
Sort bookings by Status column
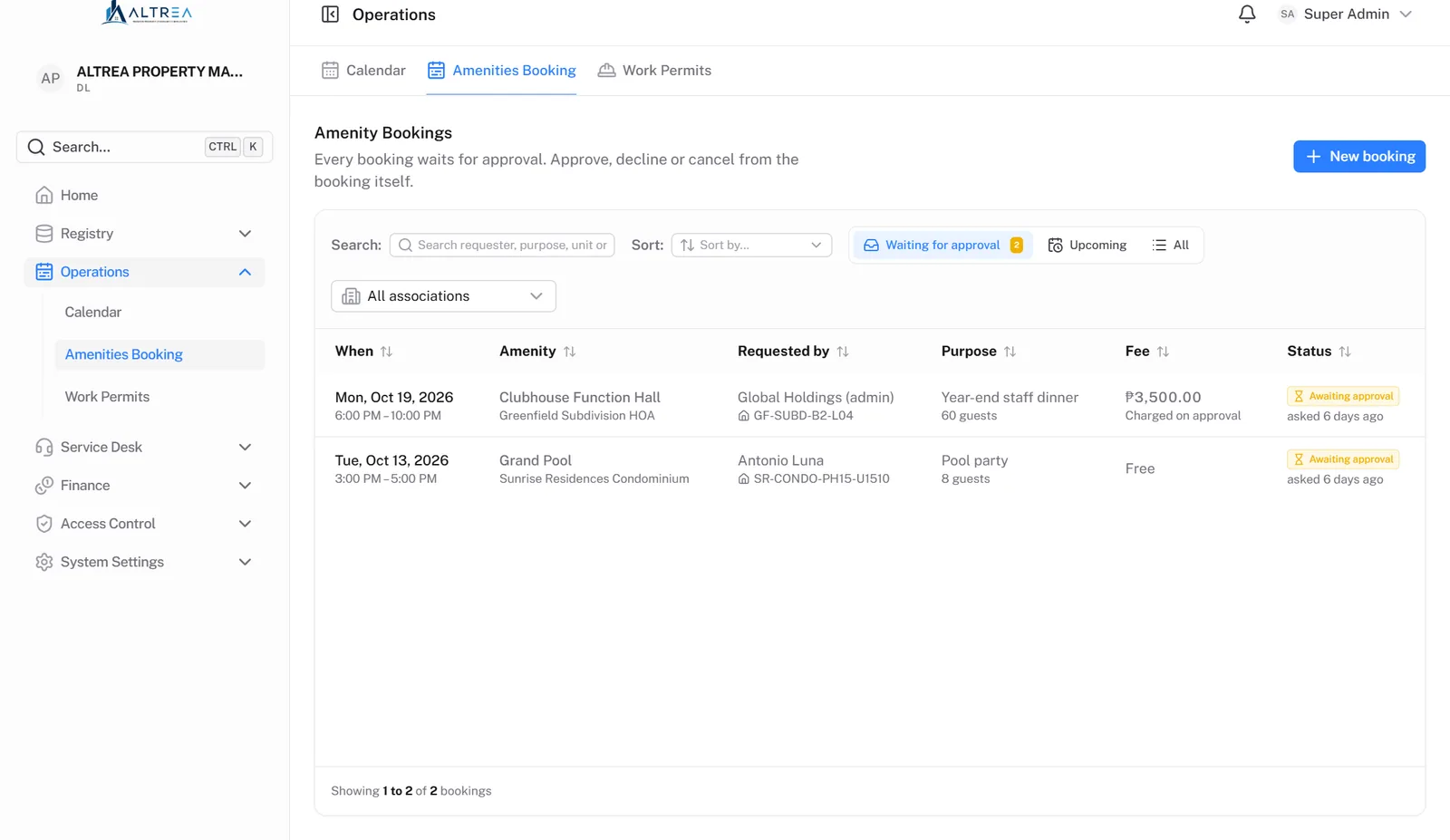pos(1319,352)
